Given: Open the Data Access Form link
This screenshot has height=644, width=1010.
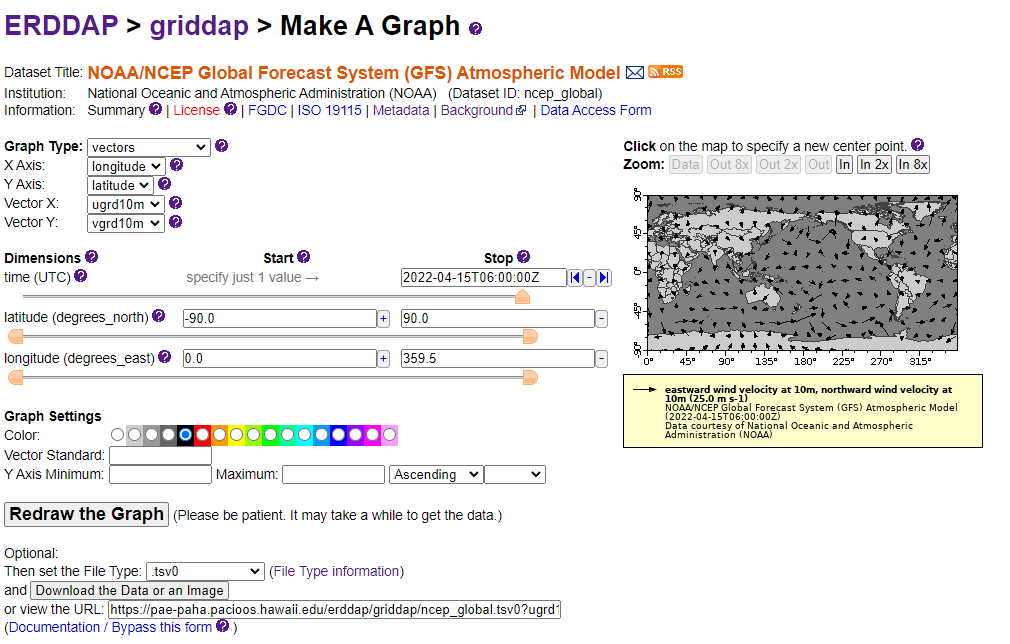Looking at the screenshot, I should 596,110.
